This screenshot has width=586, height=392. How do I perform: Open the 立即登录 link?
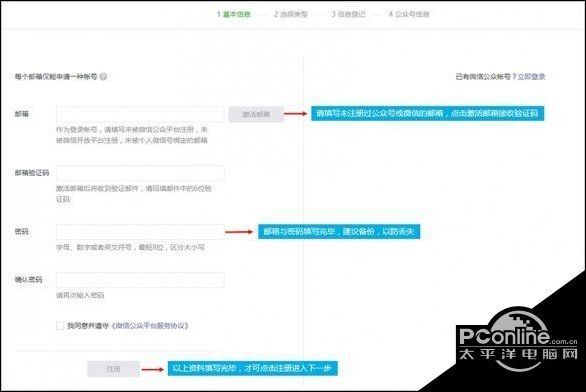531,77
